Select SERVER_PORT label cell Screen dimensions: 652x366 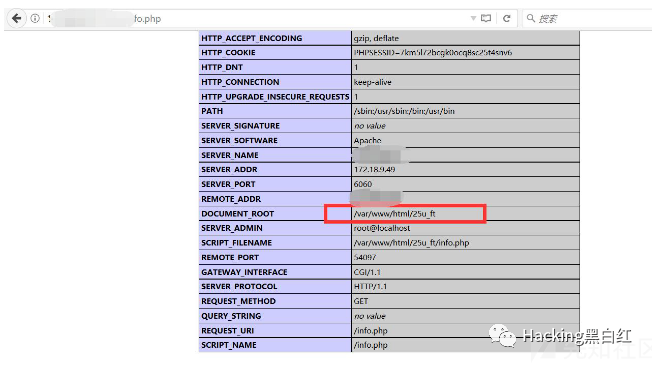coord(275,184)
